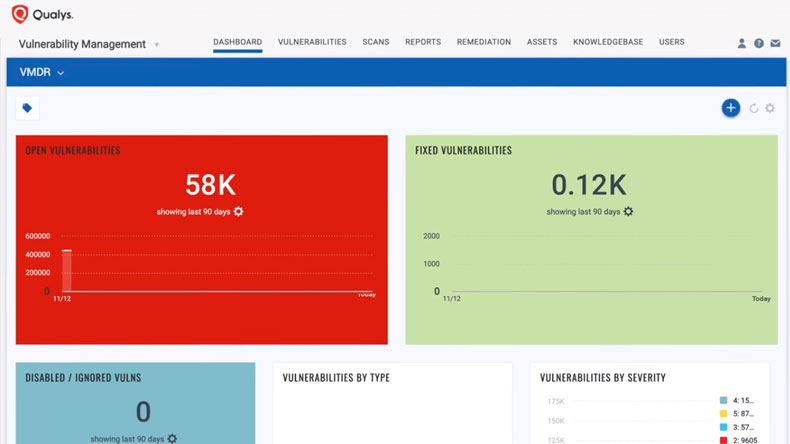Viewport: 790px width, 444px height.
Task: Go to the Scans tab
Action: tap(376, 42)
